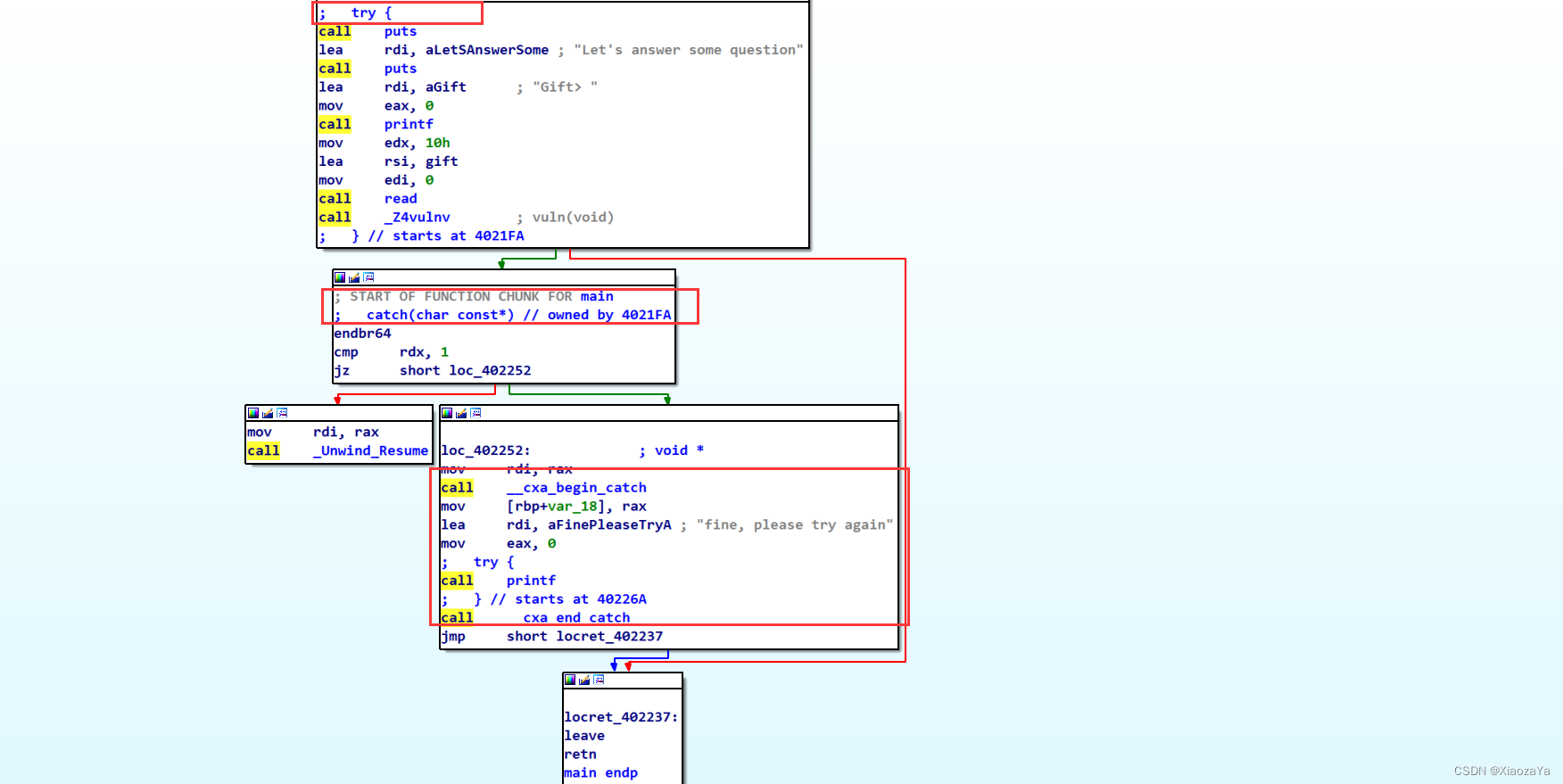
Task: Click the __cxa_begin_catch call
Action: click(576, 488)
